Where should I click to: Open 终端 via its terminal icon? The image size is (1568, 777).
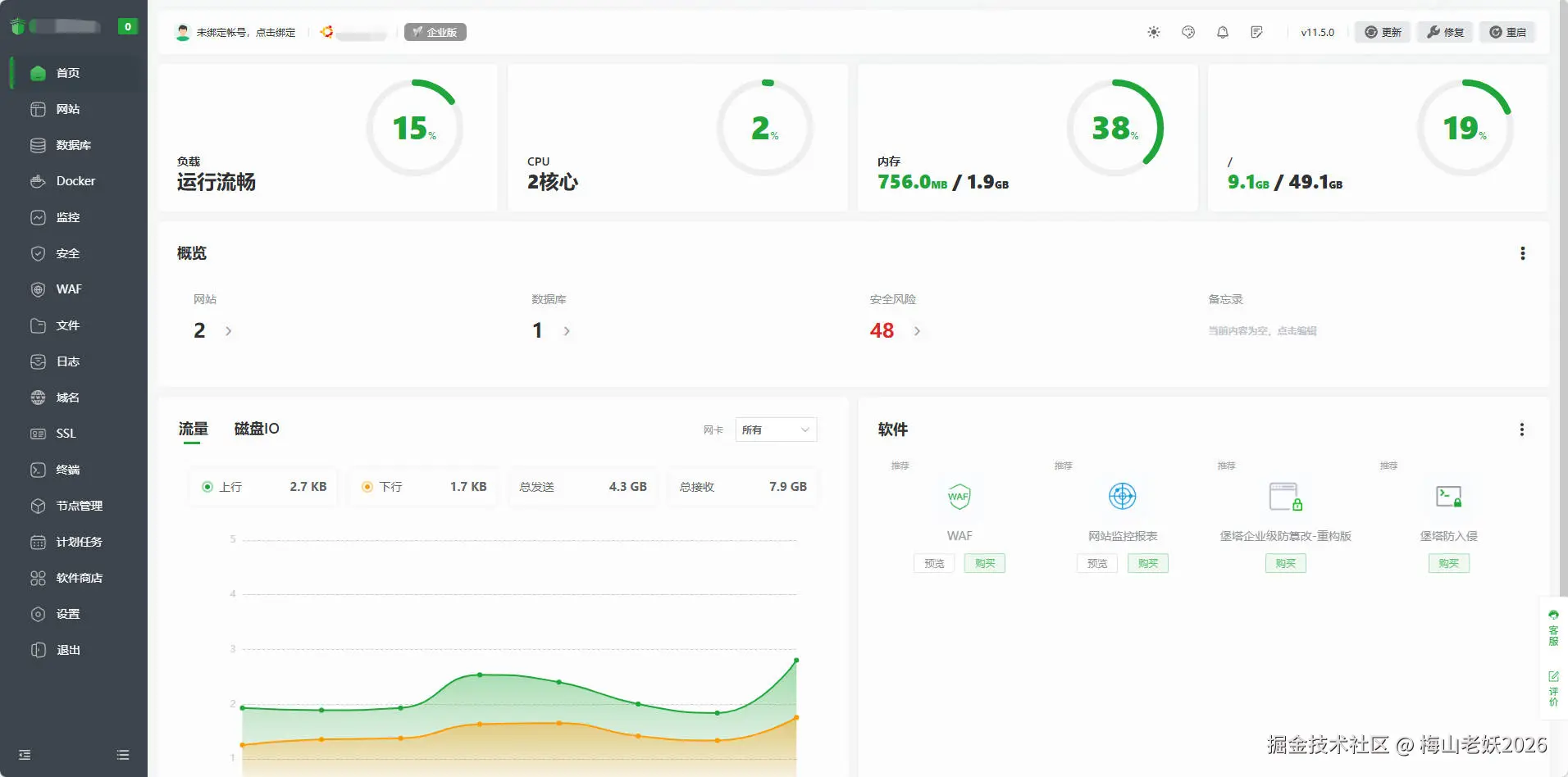click(38, 470)
